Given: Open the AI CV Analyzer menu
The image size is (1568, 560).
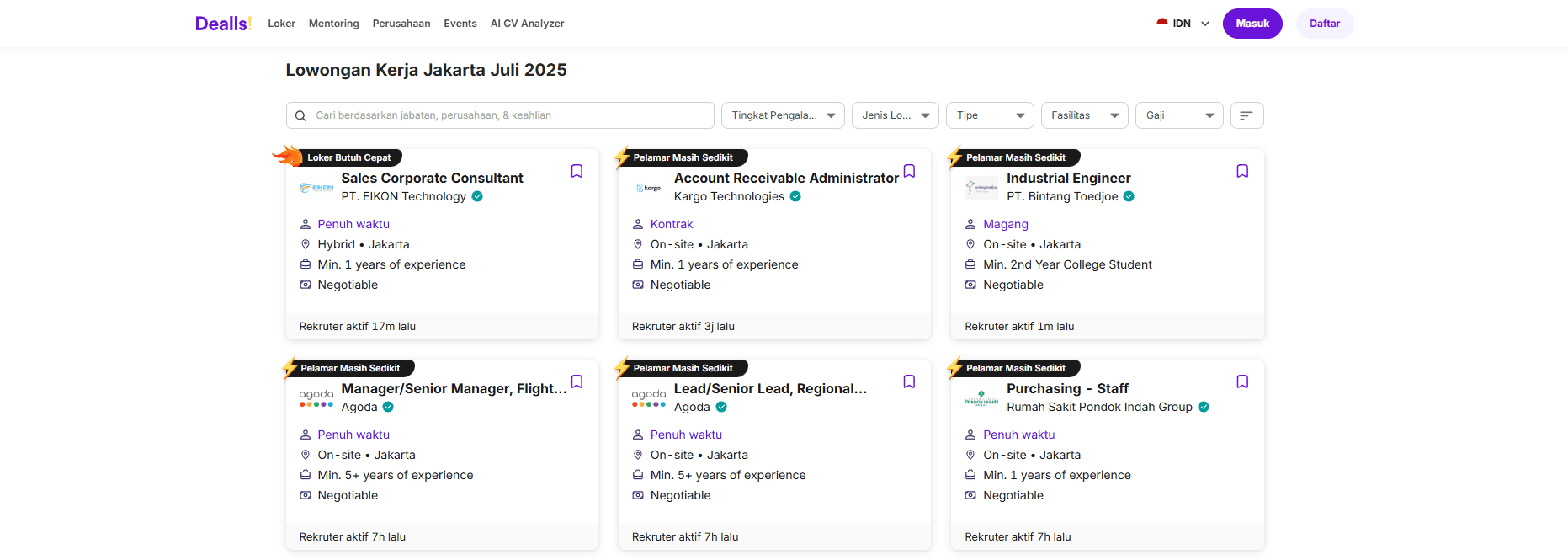Looking at the screenshot, I should pyautogui.click(x=528, y=24).
